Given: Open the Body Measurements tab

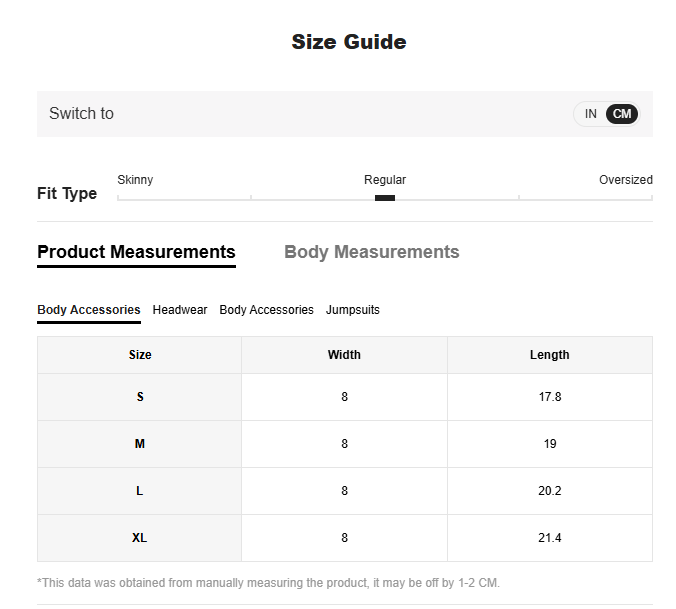Looking at the screenshot, I should pos(371,252).
